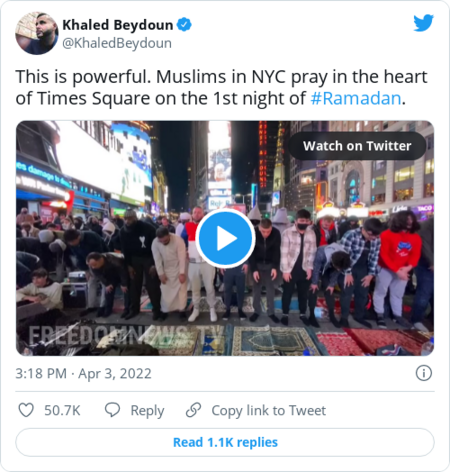Click the Reply text label
This screenshot has height=472, width=450.
[147, 411]
